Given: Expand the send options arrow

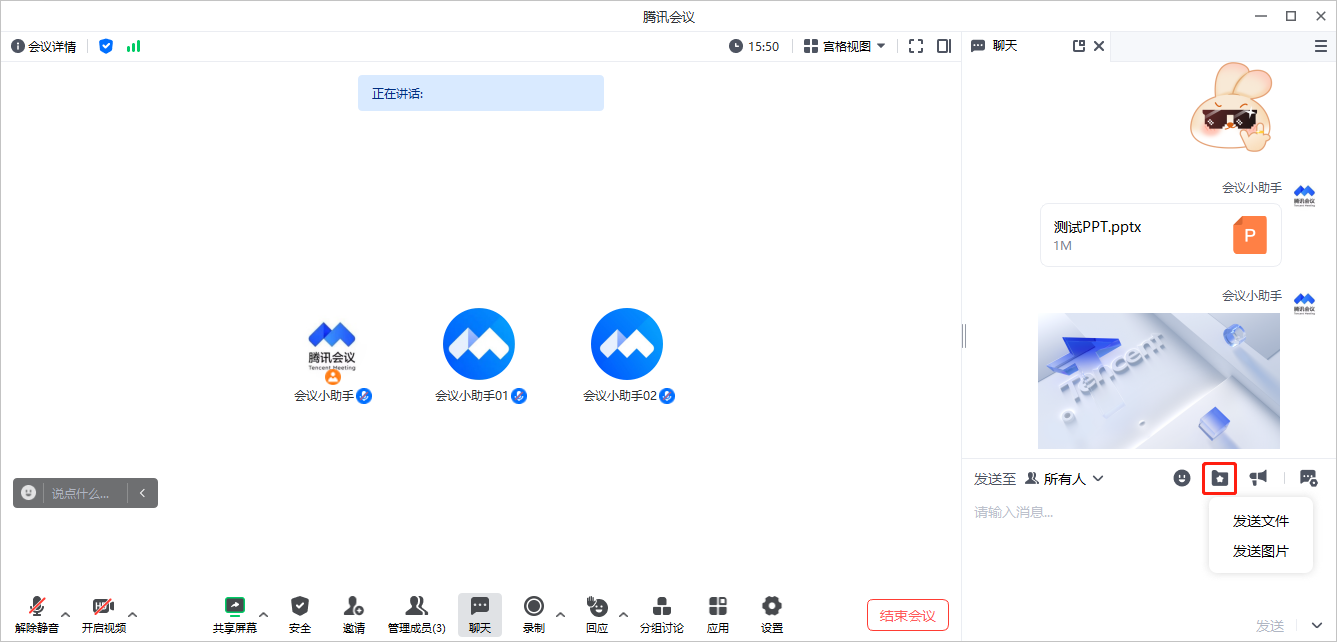Looking at the screenshot, I should pyautogui.click(x=1316, y=626).
